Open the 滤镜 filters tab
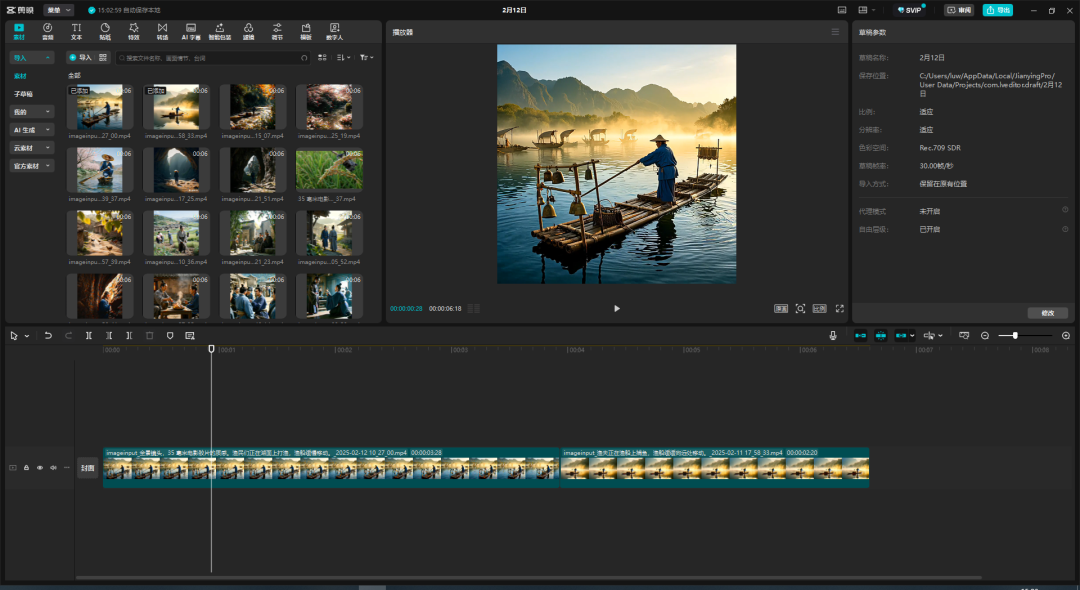Viewport: 1080px width, 590px height. 249,31
